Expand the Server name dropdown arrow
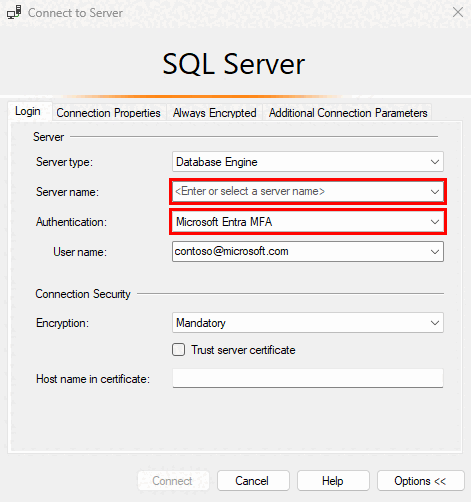 435,192
